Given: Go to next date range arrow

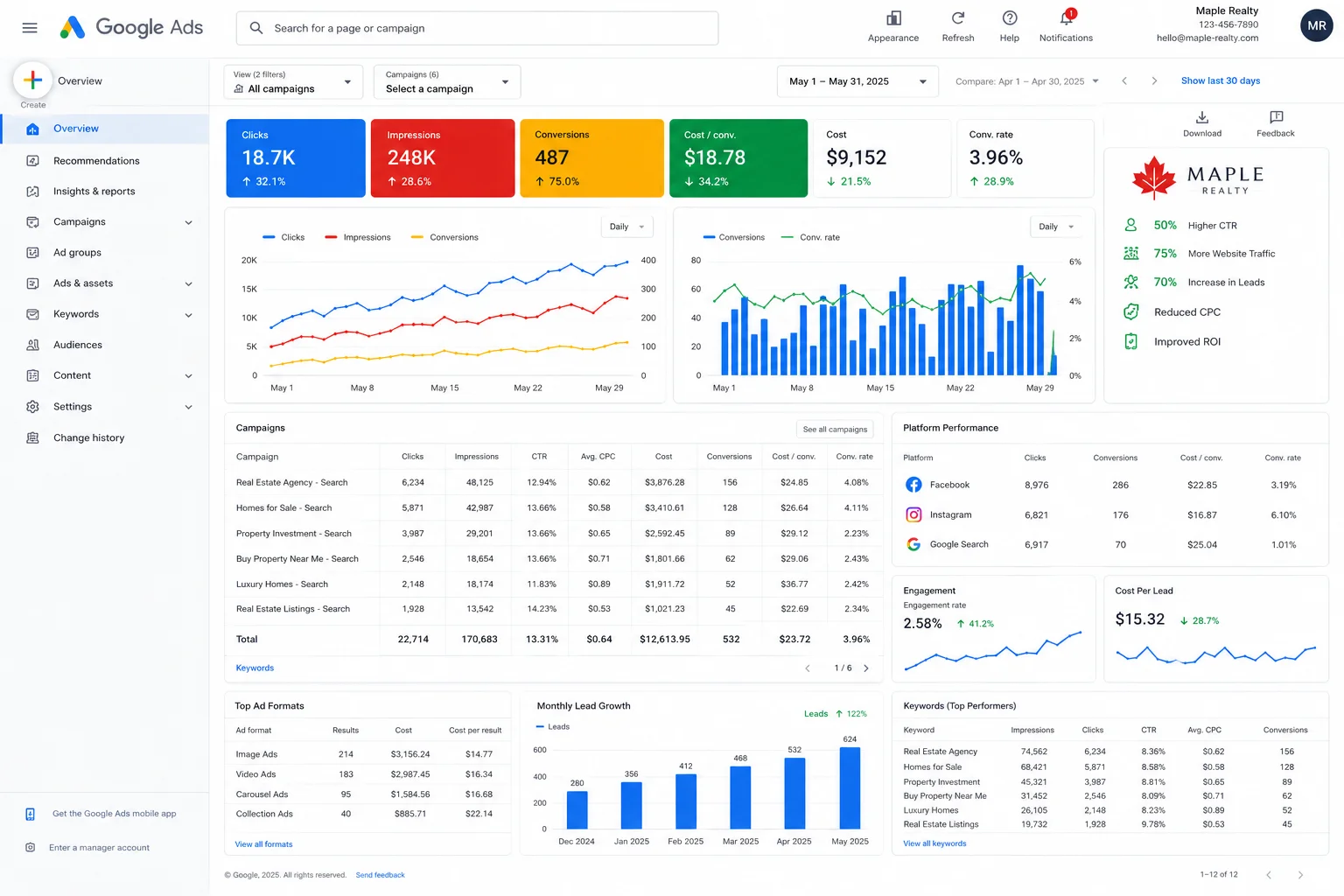Looking at the screenshot, I should (x=1154, y=80).
